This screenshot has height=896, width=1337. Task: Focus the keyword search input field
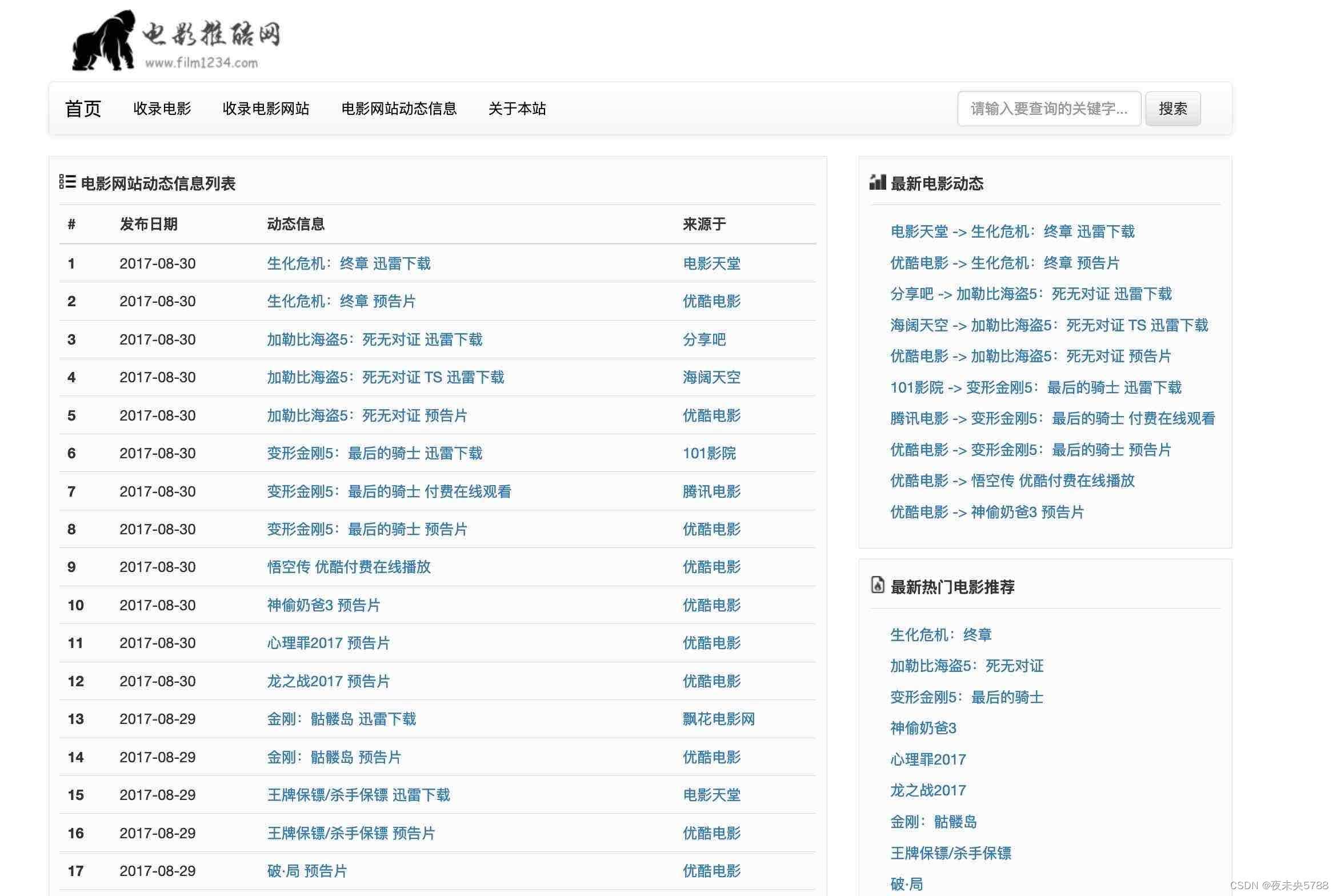pyautogui.click(x=1048, y=109)
